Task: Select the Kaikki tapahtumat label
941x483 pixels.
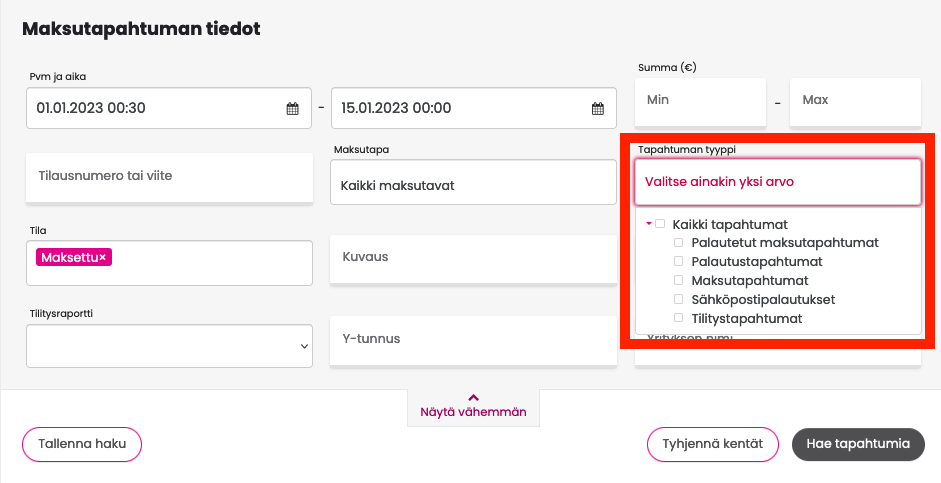Action: point(730,224)
